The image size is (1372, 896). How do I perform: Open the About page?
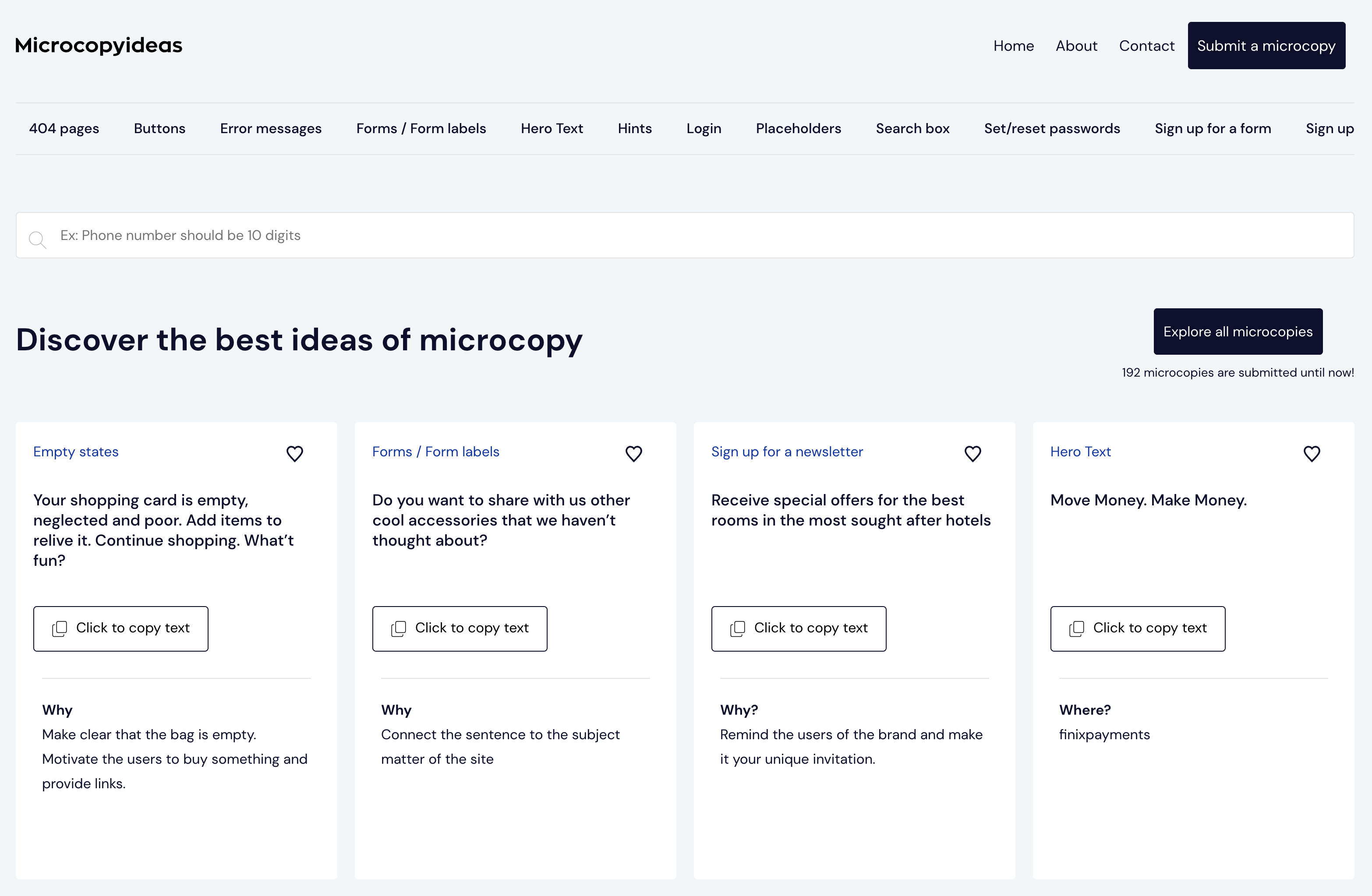[1076, 46]
